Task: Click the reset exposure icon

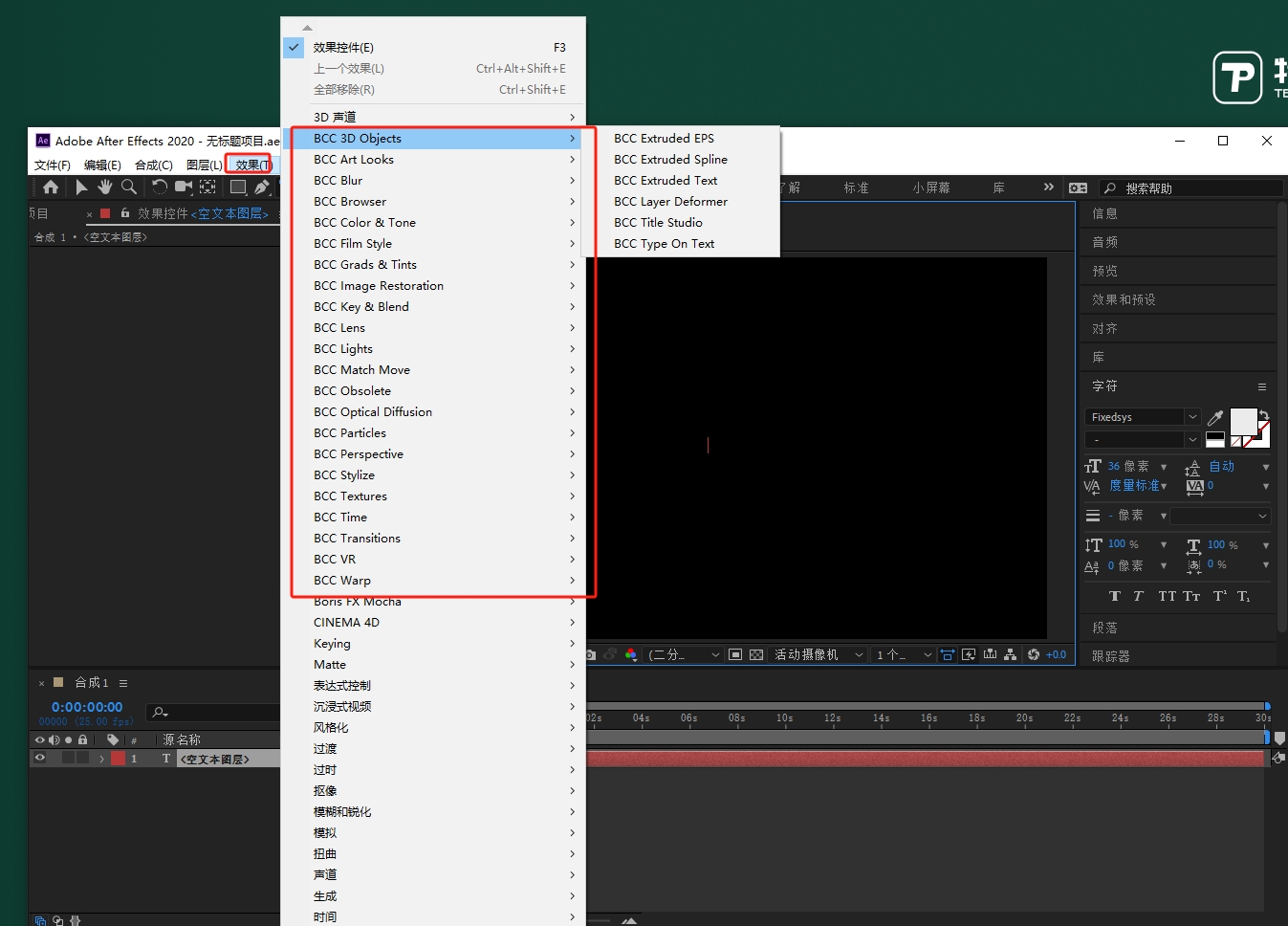Action: [x=1033, y=654]
